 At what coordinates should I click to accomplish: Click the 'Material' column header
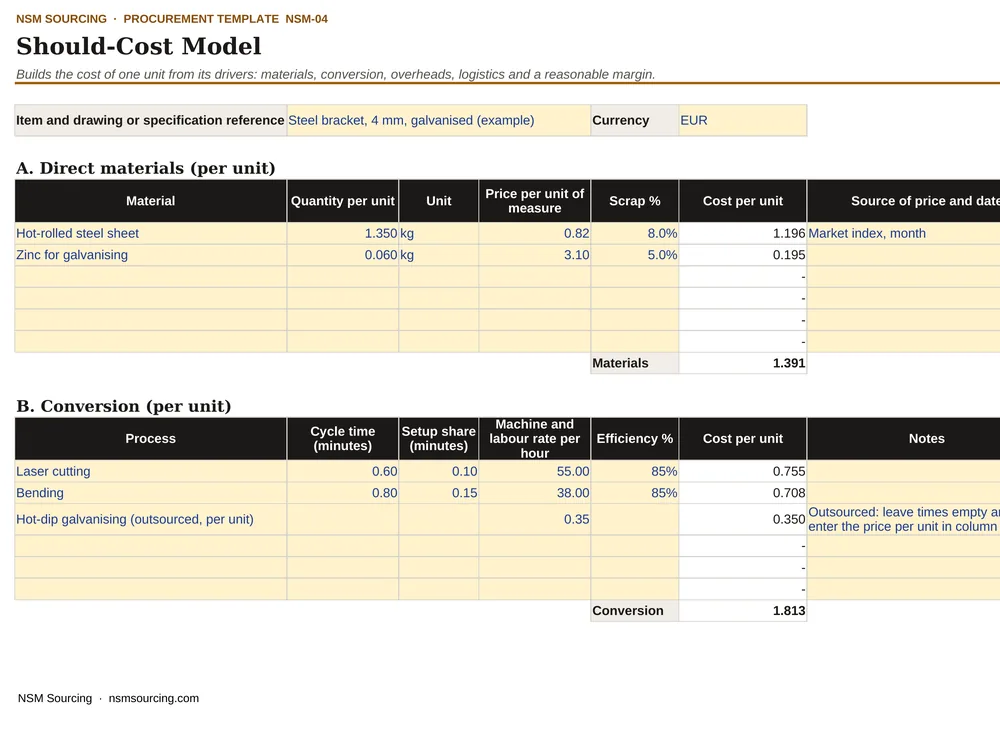(x=151, y=201)
